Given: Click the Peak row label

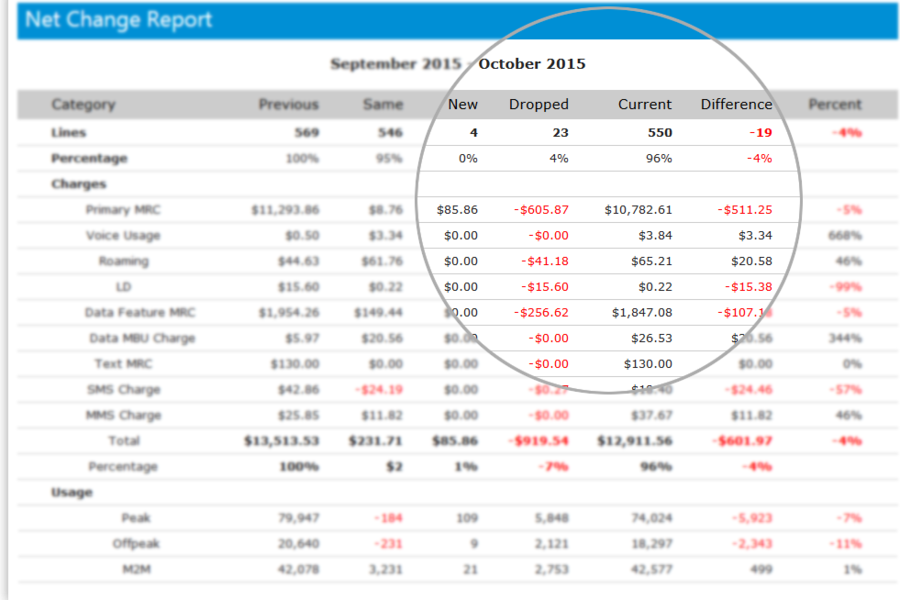Looking at the screenshot, I should [x=136, y=518].
